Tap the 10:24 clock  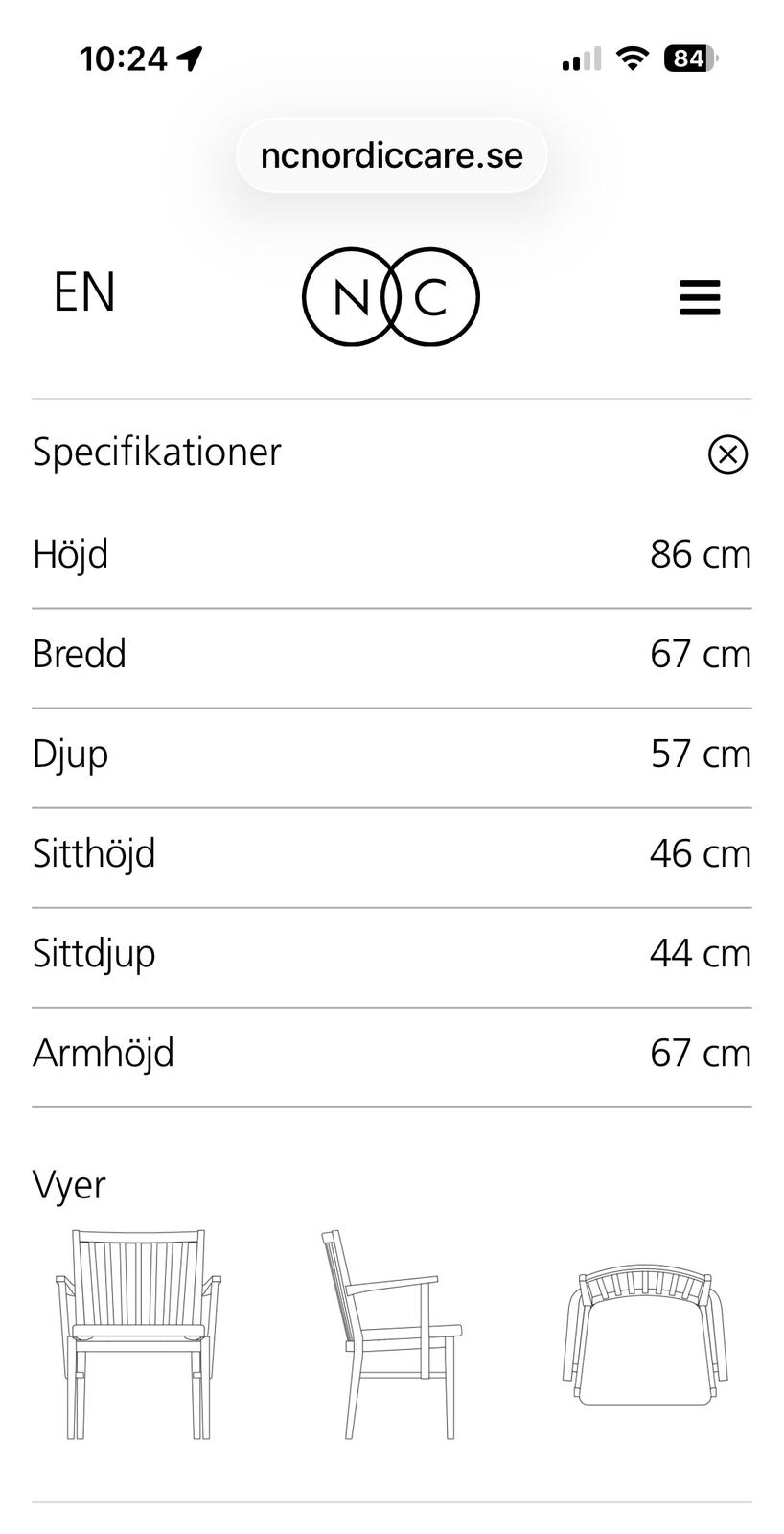[123, 59]
